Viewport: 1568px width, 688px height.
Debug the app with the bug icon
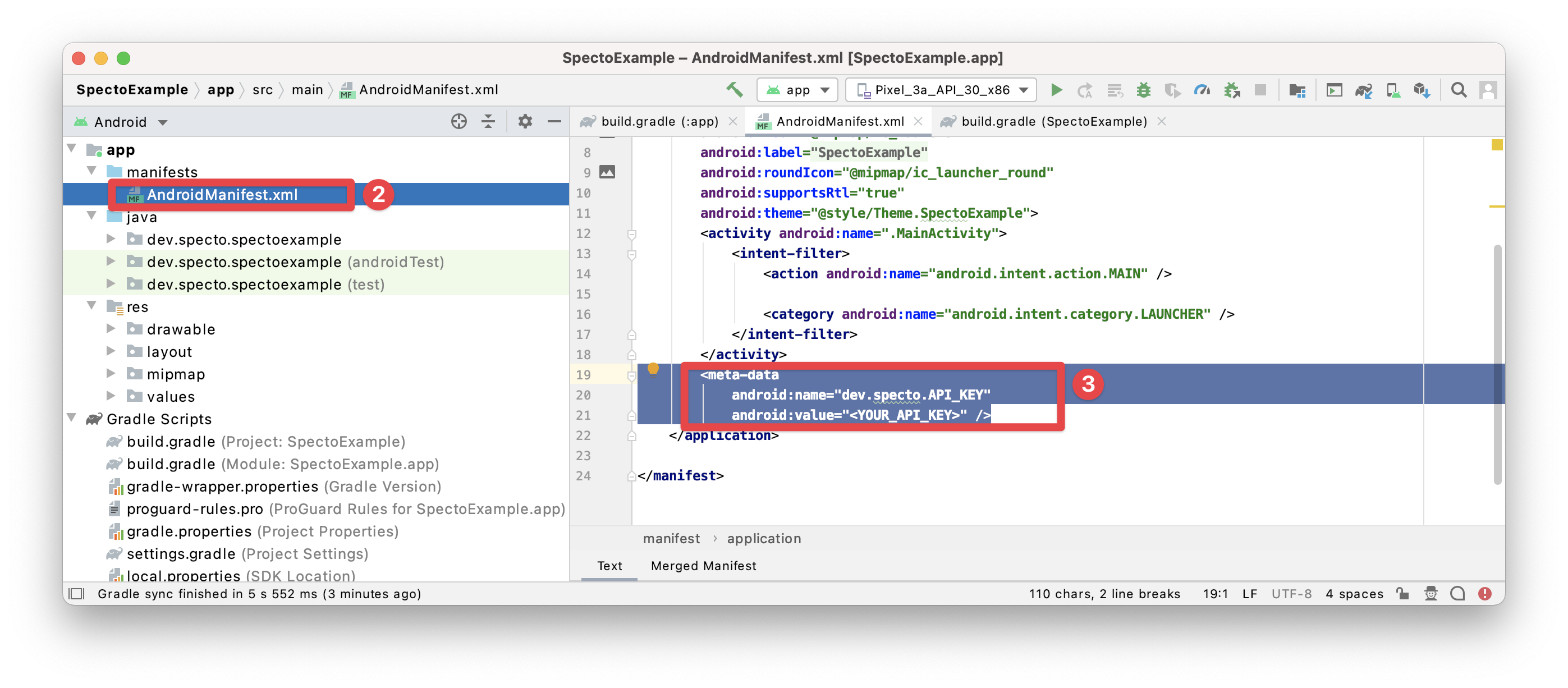pos(1144,90)
